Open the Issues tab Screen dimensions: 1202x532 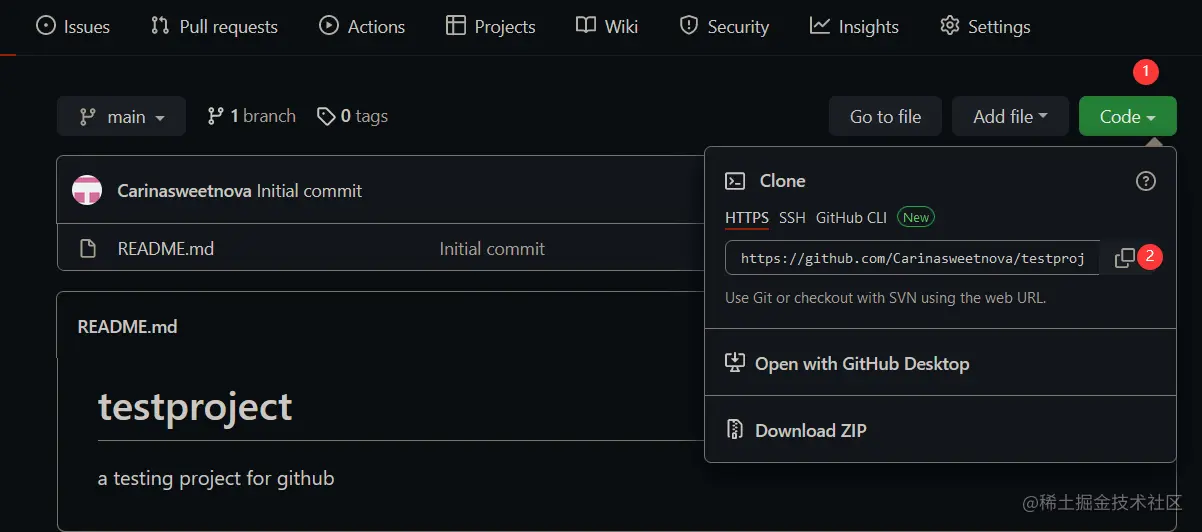[73, 27]
